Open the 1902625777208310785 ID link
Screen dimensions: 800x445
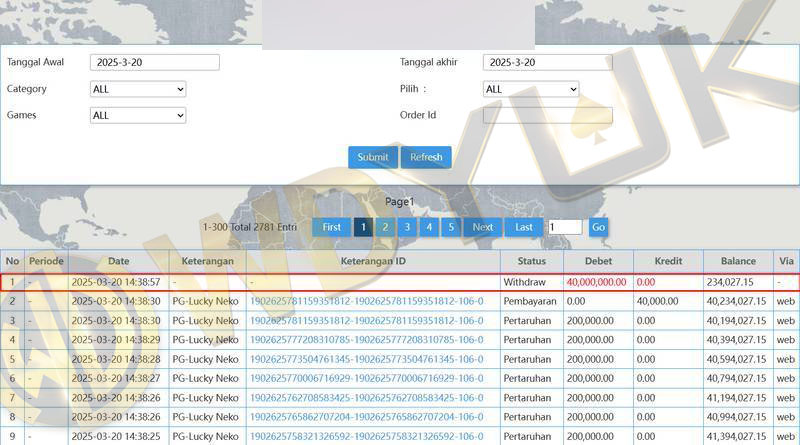[x=366, y=340]
